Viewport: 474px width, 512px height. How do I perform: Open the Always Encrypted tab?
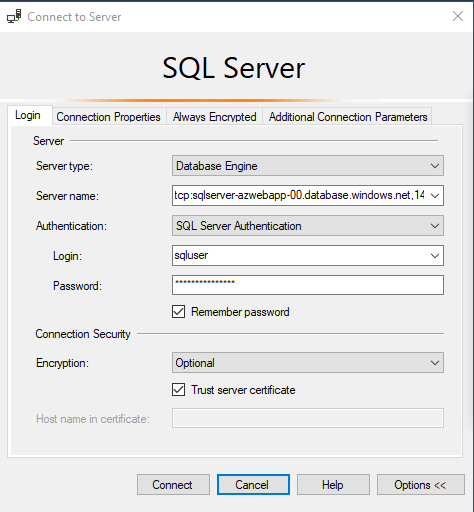(x=214, y=117)
